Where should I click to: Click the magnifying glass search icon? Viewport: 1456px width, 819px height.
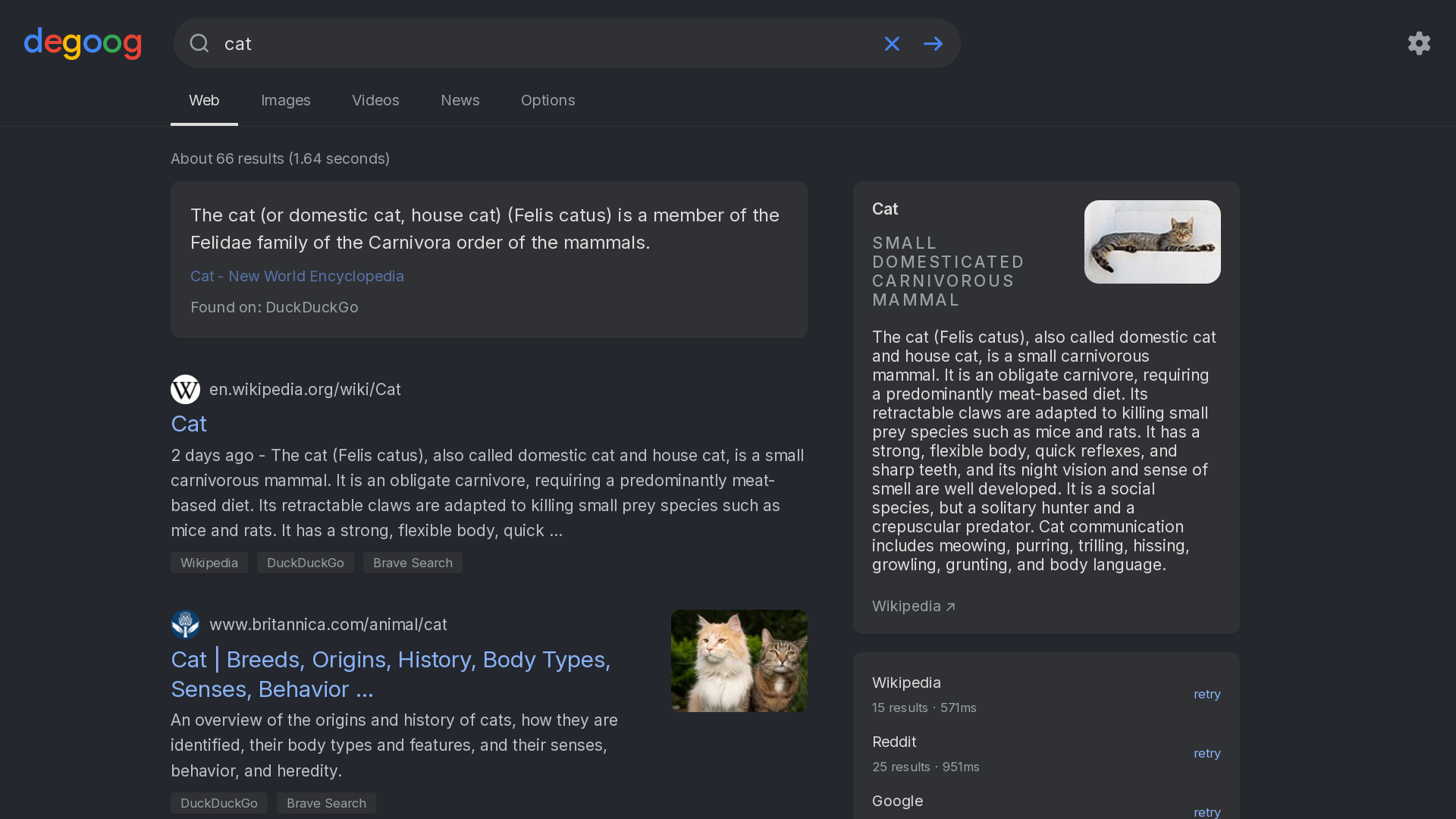pyautogui.click(x=199, y=43)
